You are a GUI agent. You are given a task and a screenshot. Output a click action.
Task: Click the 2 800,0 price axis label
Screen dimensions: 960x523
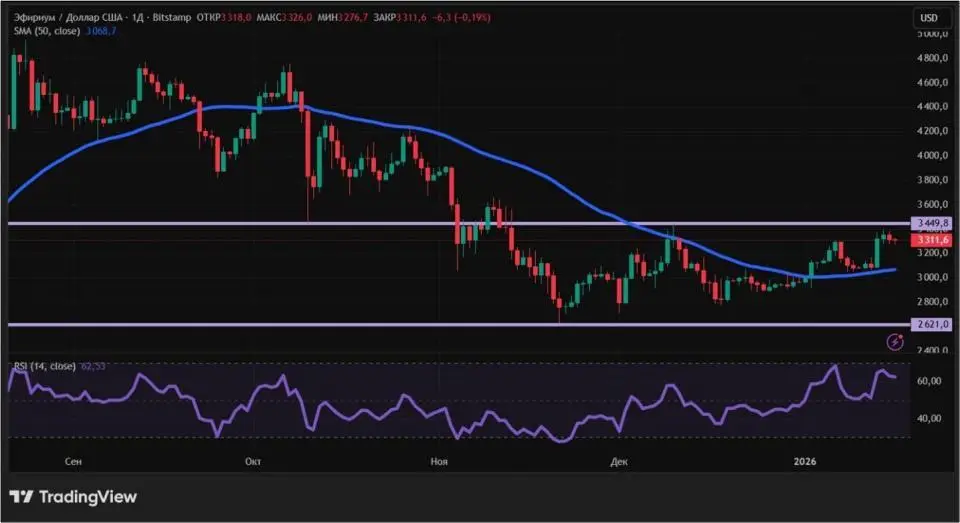932,301
